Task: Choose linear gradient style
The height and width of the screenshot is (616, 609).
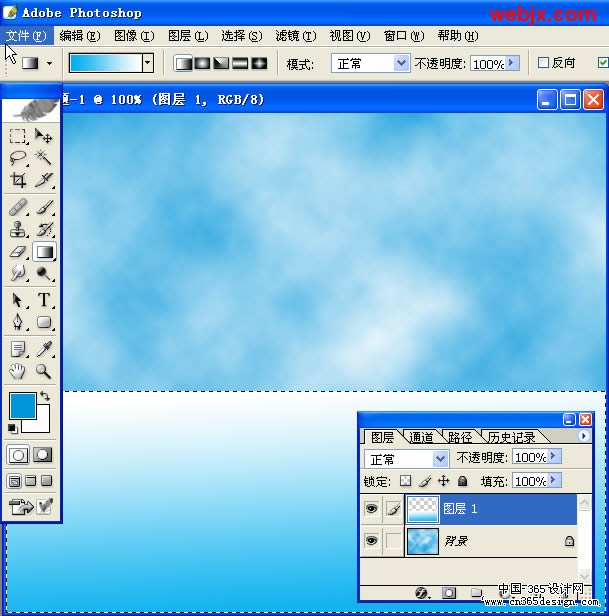Action: pyautogui.click(x=183, y=63)
